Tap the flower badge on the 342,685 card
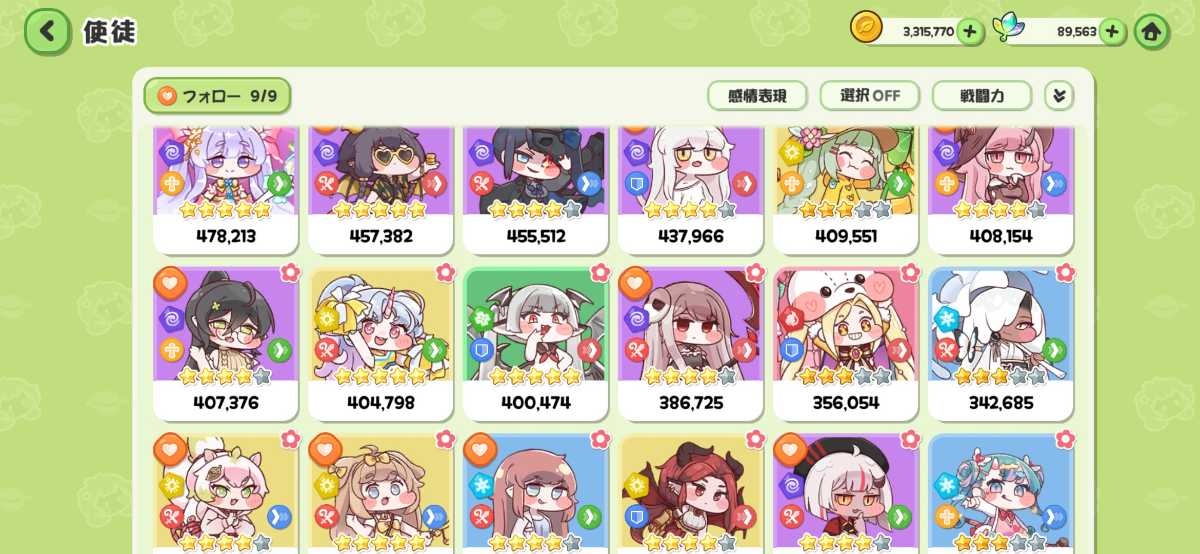The height and width of the screenshot is (554, 1200). coord(1065,273)
